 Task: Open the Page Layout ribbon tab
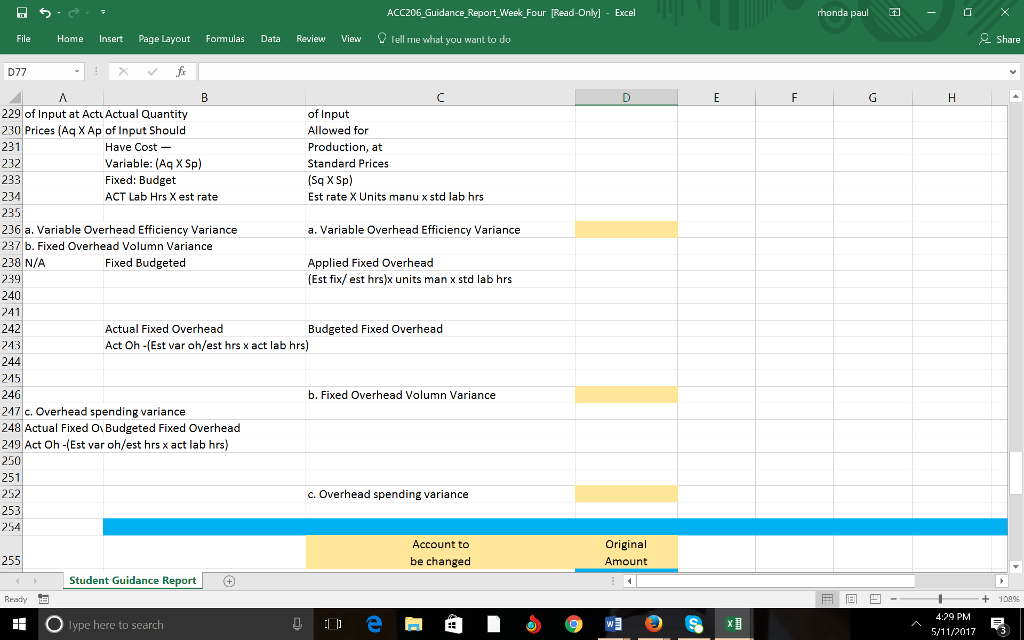164,39
